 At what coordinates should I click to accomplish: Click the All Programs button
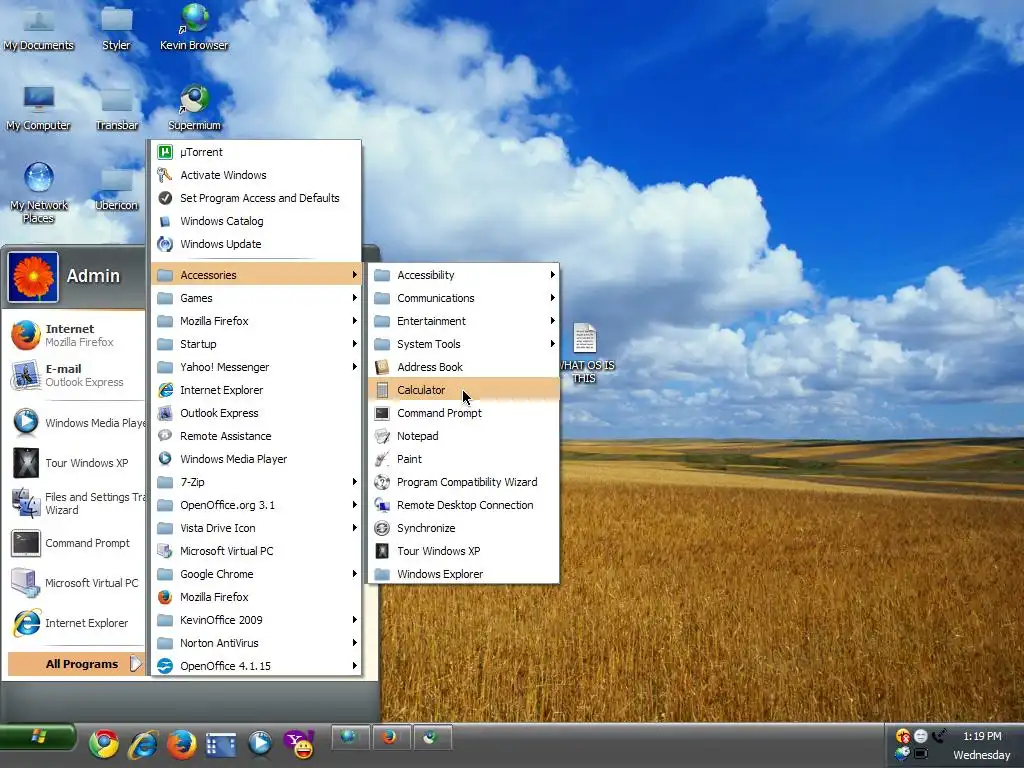75,664
